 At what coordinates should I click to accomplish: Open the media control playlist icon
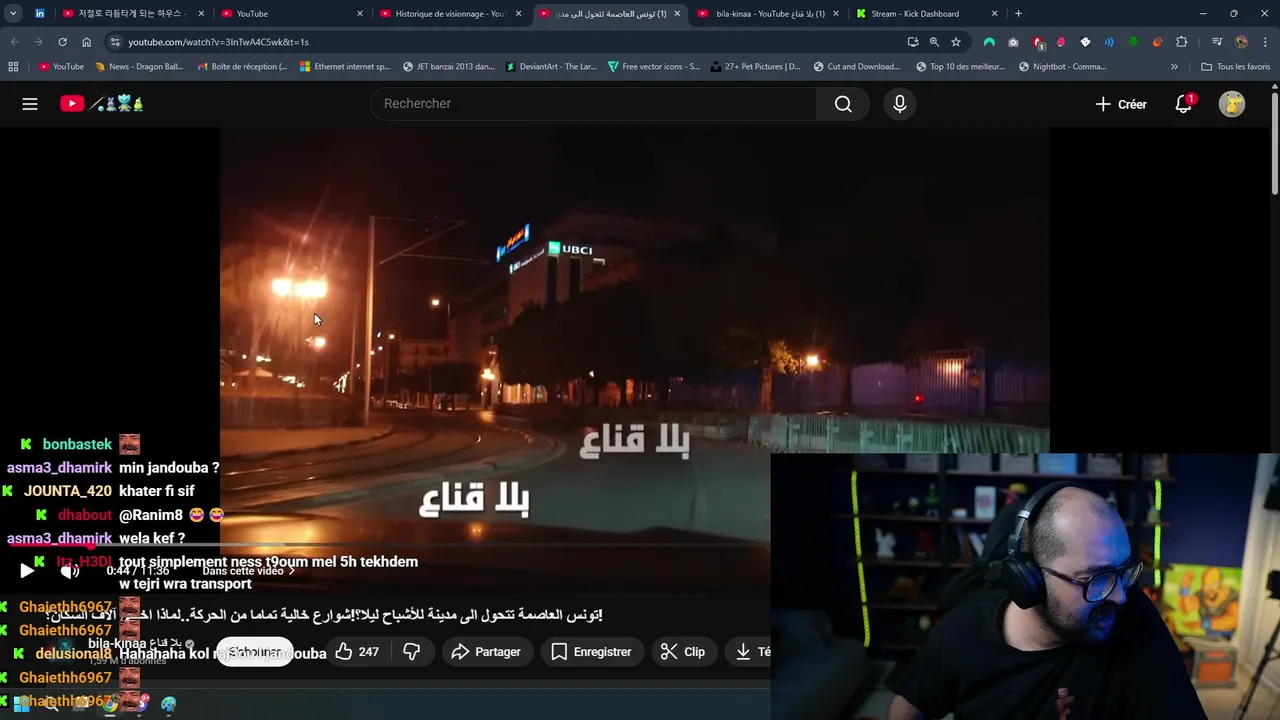[1216, 42]
